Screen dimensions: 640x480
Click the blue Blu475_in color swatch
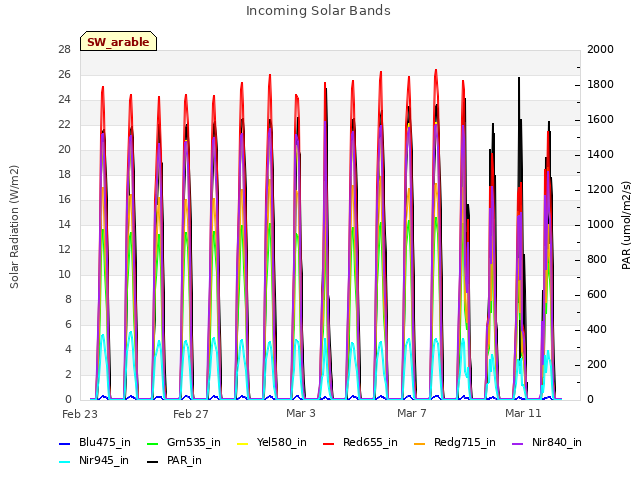point(65,444)
